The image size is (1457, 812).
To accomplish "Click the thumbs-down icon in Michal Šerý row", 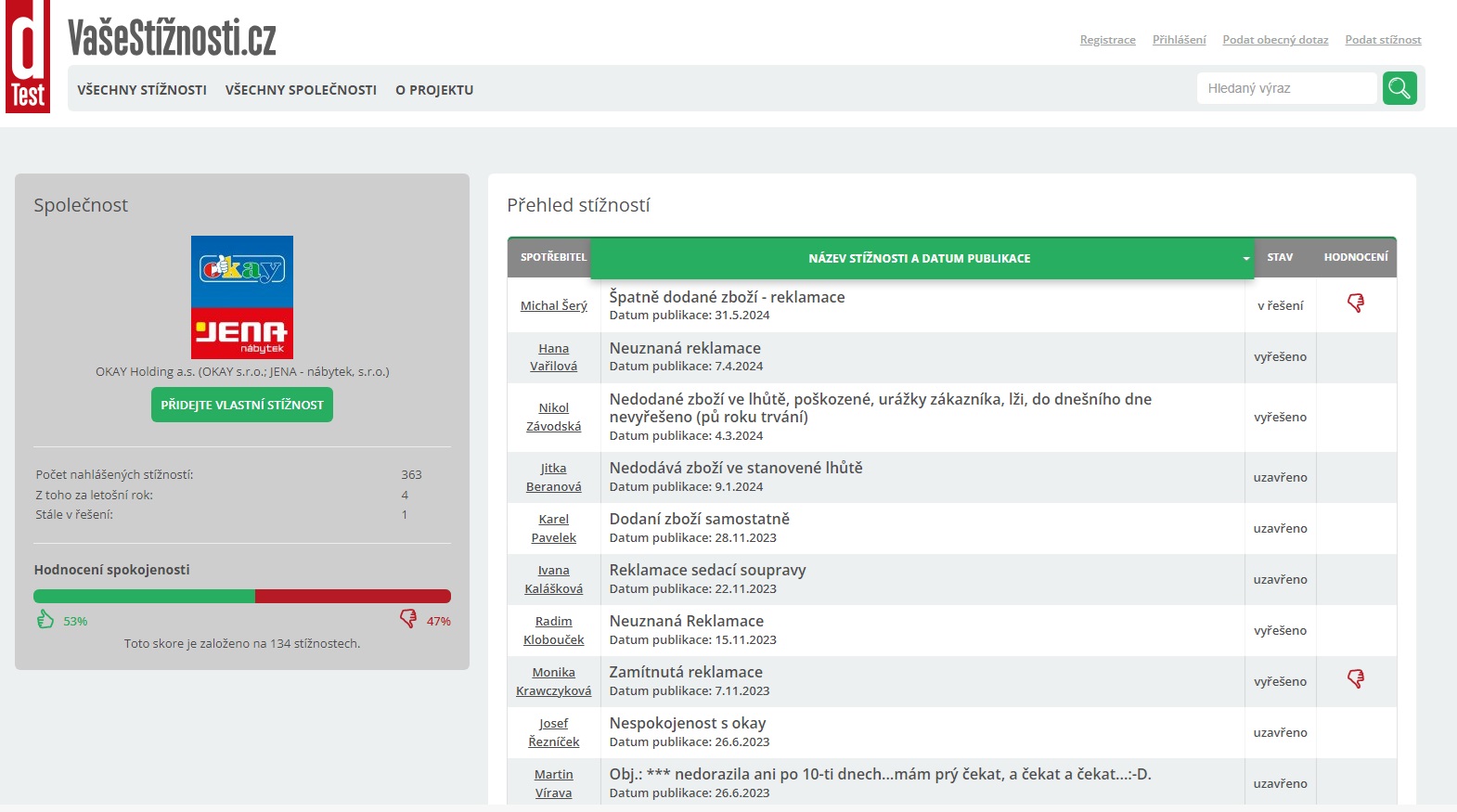I will [1356, 303].
